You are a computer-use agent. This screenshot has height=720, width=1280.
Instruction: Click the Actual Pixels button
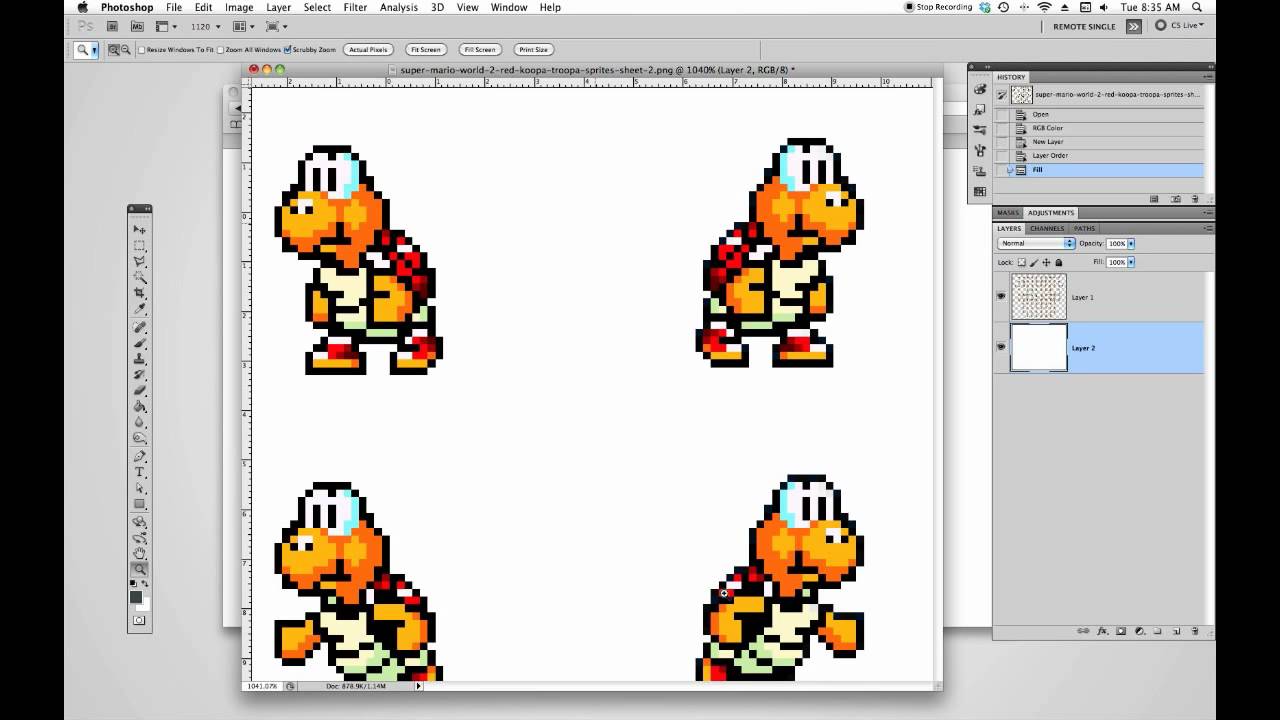click(x=368, y=49)
